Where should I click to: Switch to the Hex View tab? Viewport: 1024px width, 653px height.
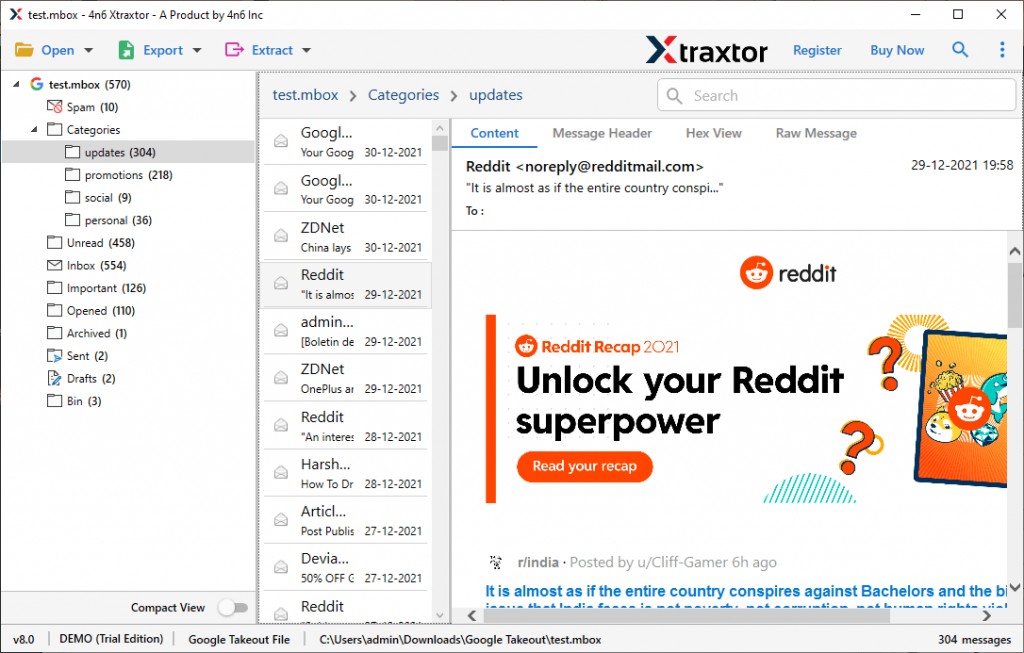[714, 133]
